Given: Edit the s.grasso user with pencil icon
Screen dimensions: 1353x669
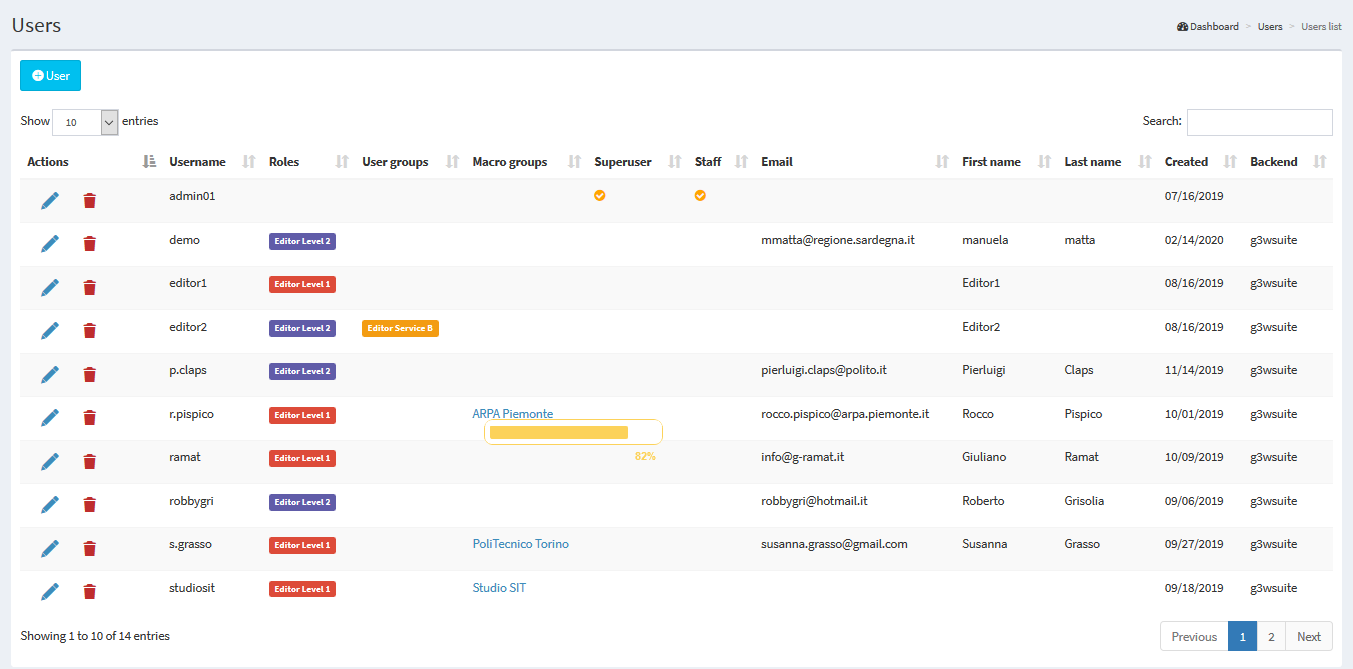Looking at the screenshot, I should click(x=50, y=549).
